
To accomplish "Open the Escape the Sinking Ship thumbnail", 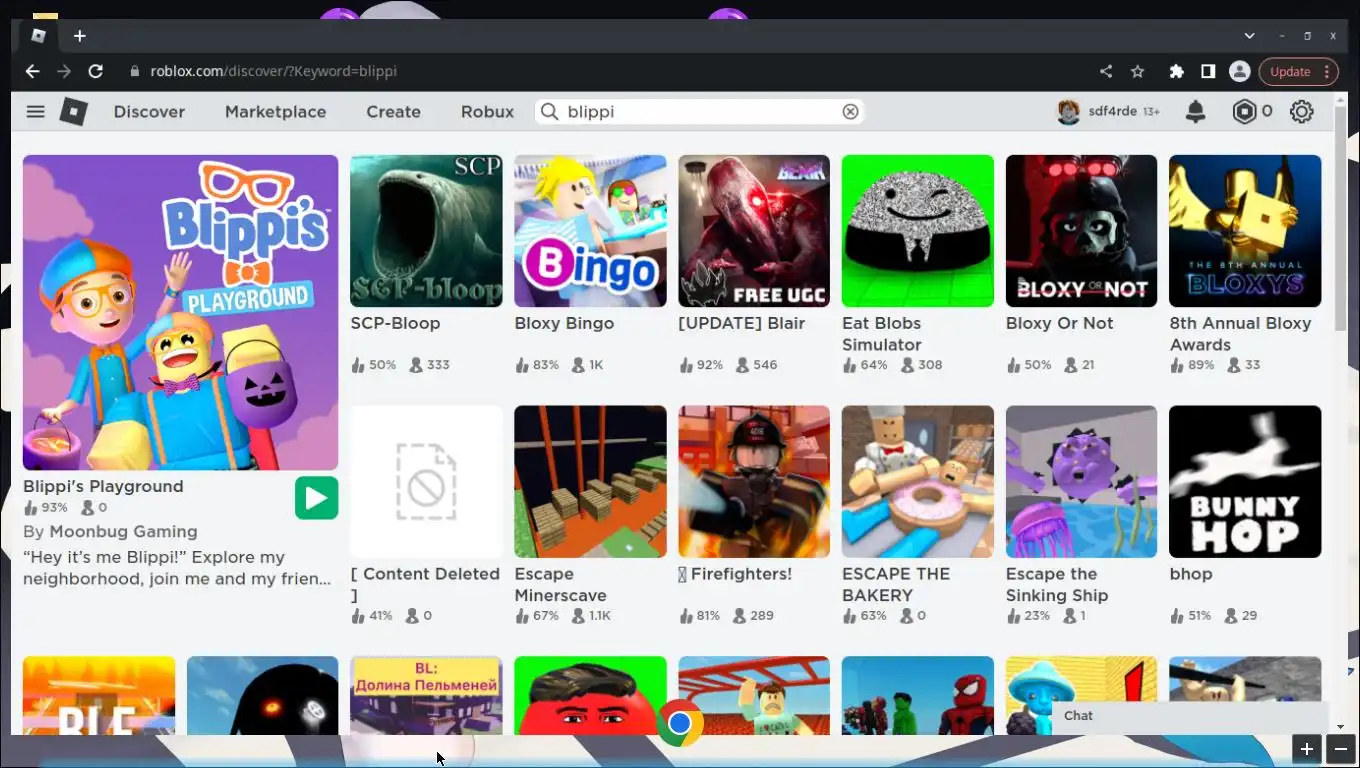I will (x=1081, y=481).
